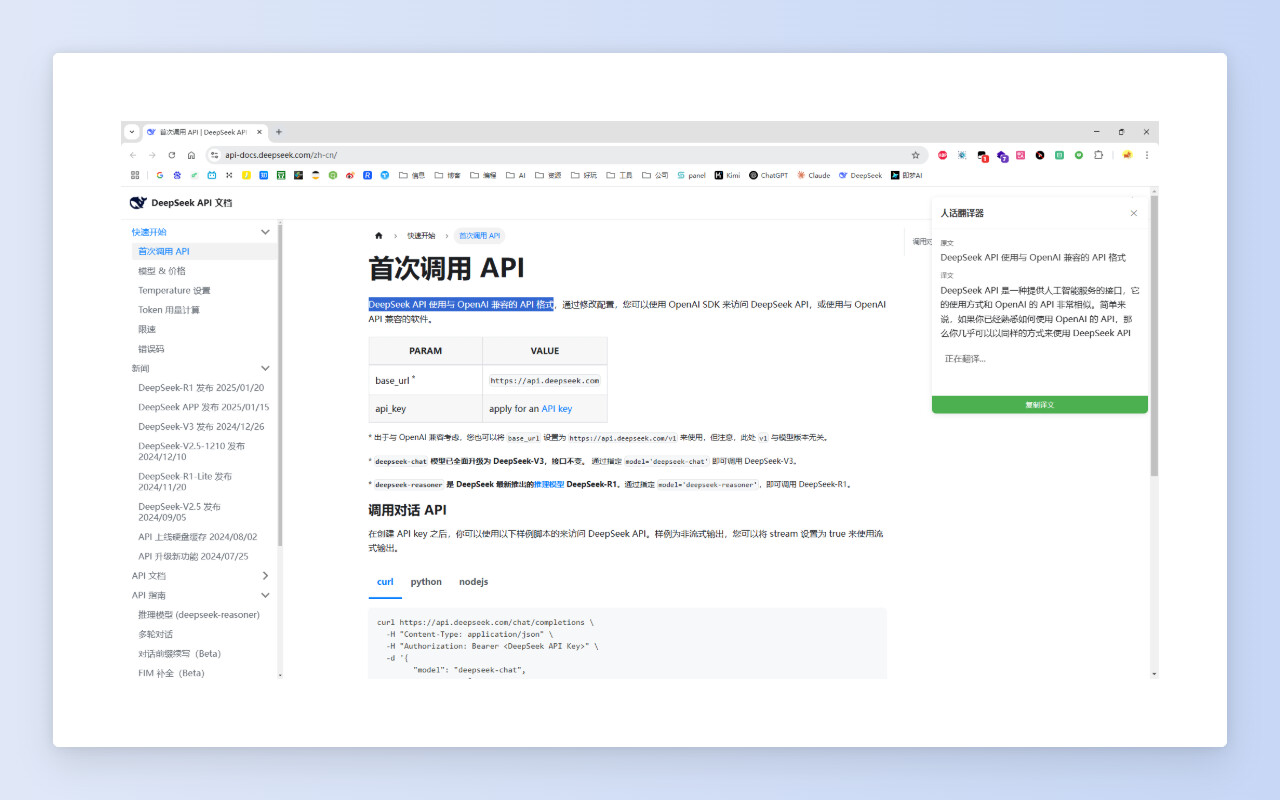Open the 即梦AI bookmark

click(907, 175)
